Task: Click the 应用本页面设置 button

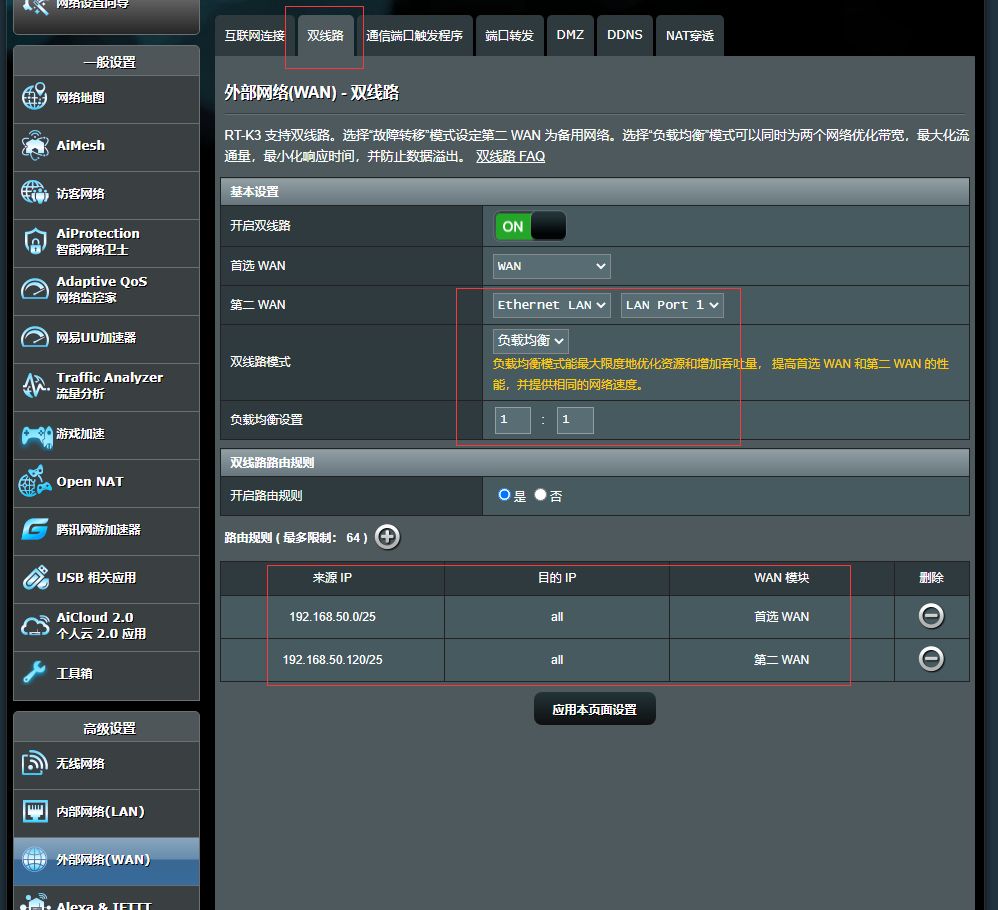Action: pos(594,709)
